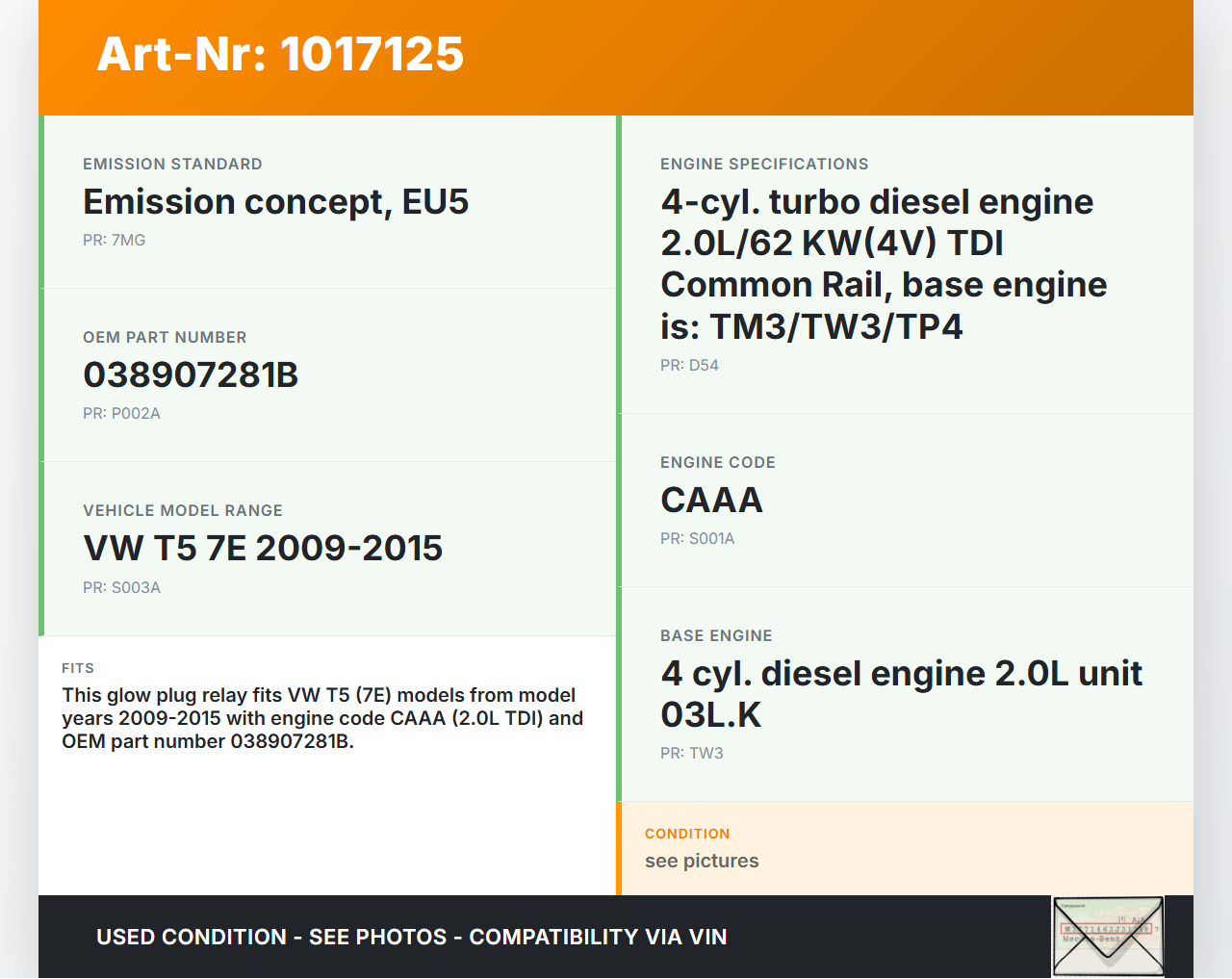Click the "Emission concept, EU5" value

pyautogui.click(x=276, y=202)
